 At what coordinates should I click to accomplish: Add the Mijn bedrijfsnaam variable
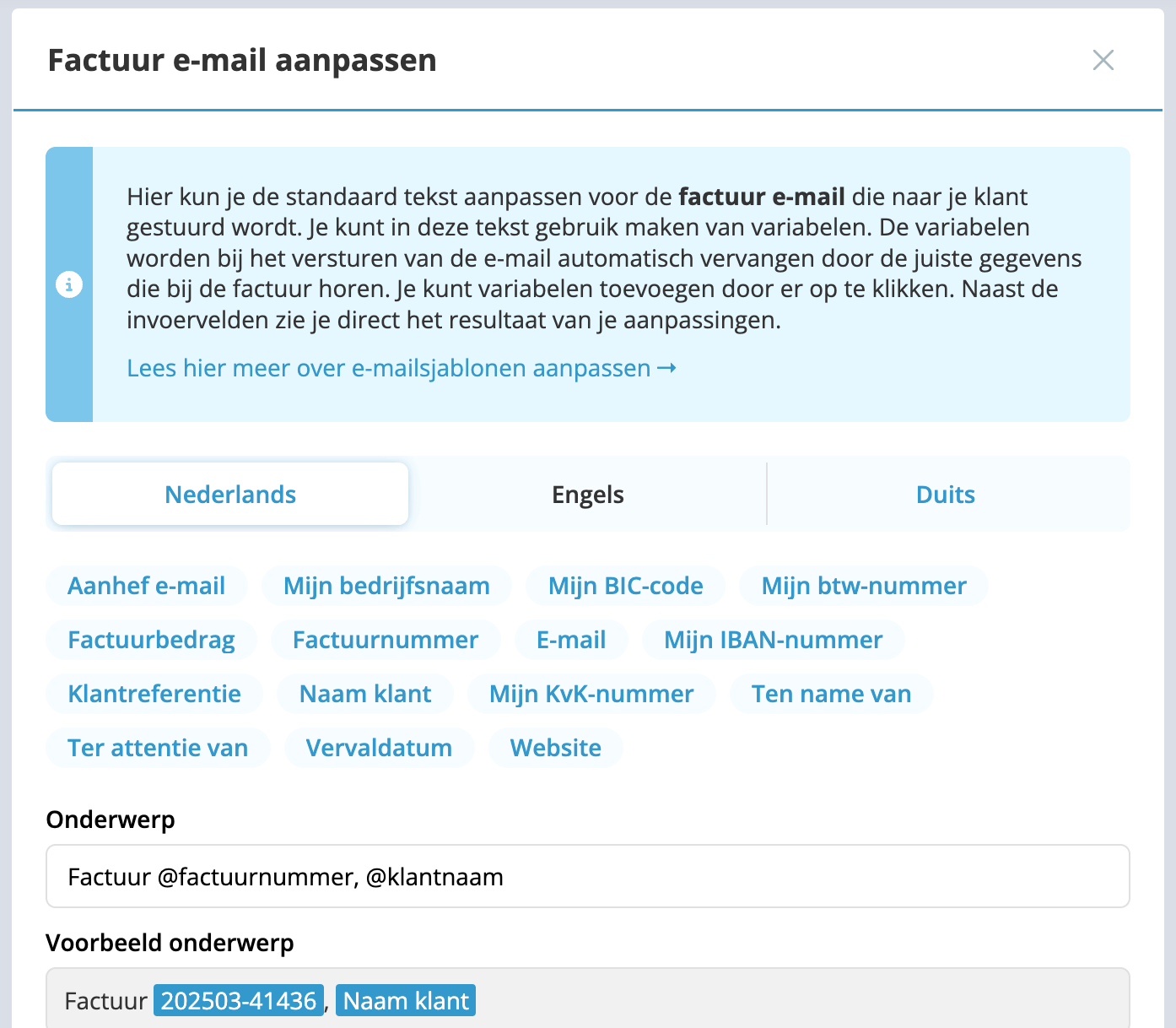[x=386, y=586]
